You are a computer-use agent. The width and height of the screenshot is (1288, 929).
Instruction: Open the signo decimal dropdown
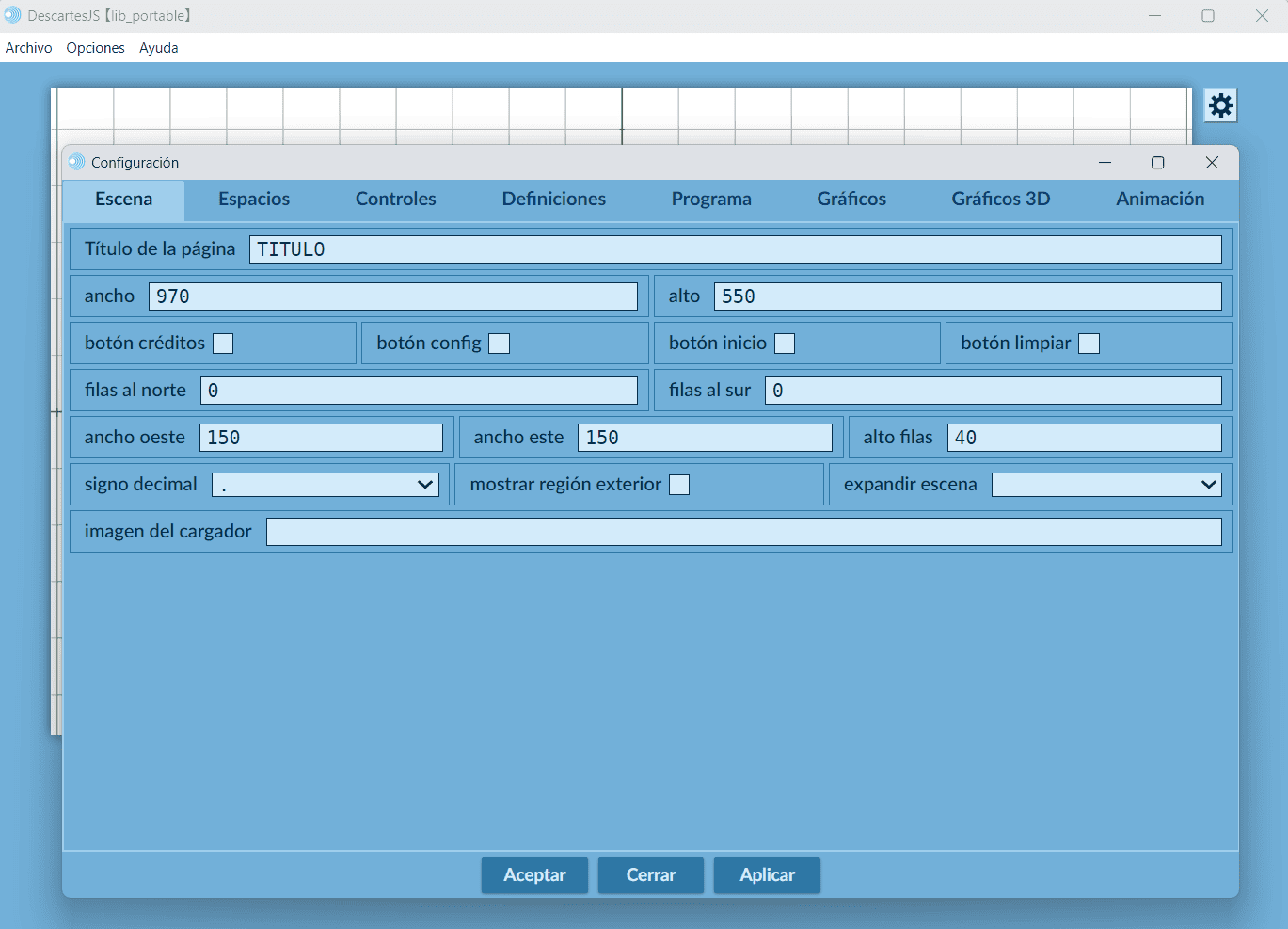click(x=326, y=485)
